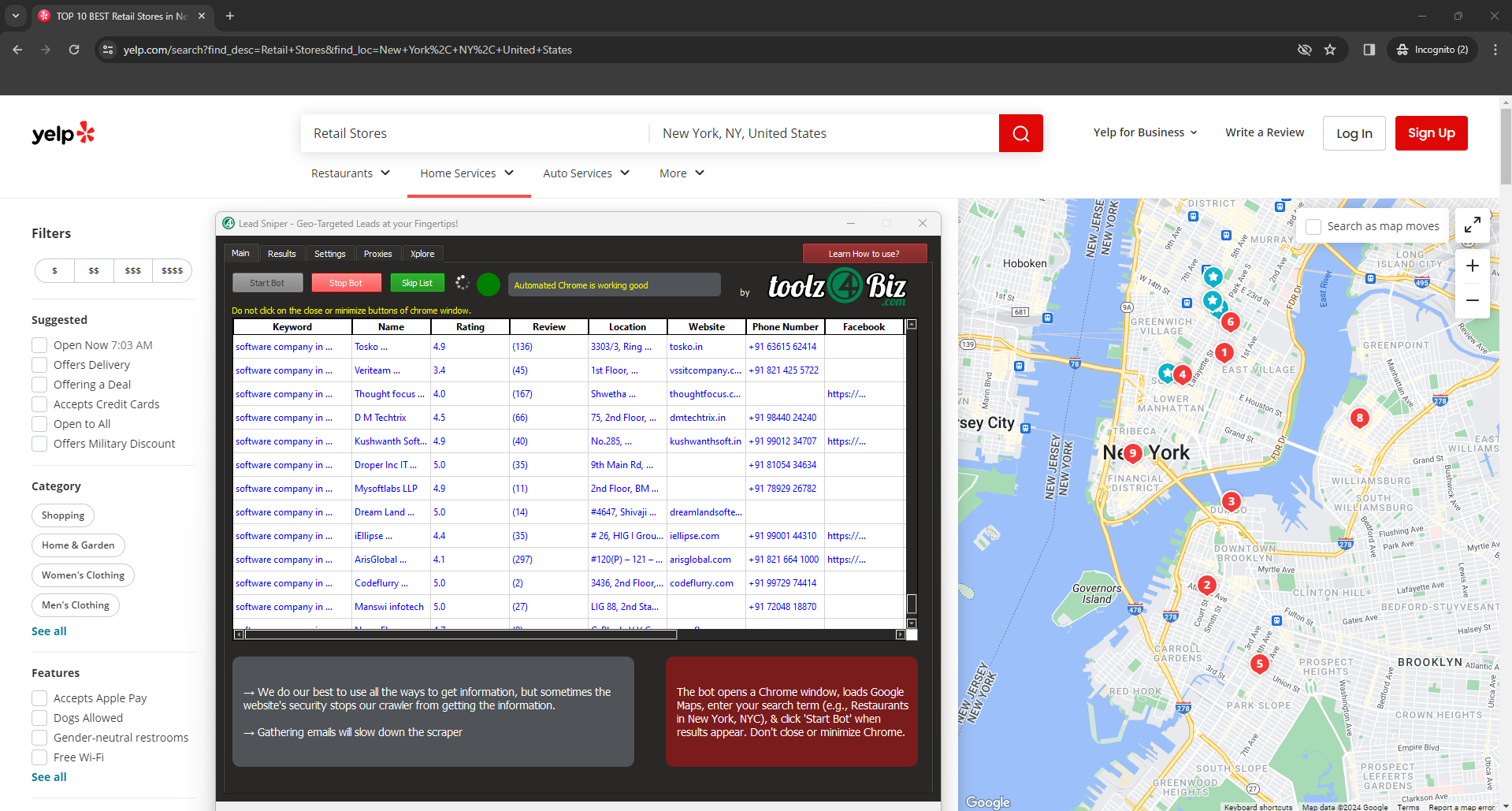This screenshot has width=1512, height=811.
Task: Click map pin number 2
Action: 1206,585
